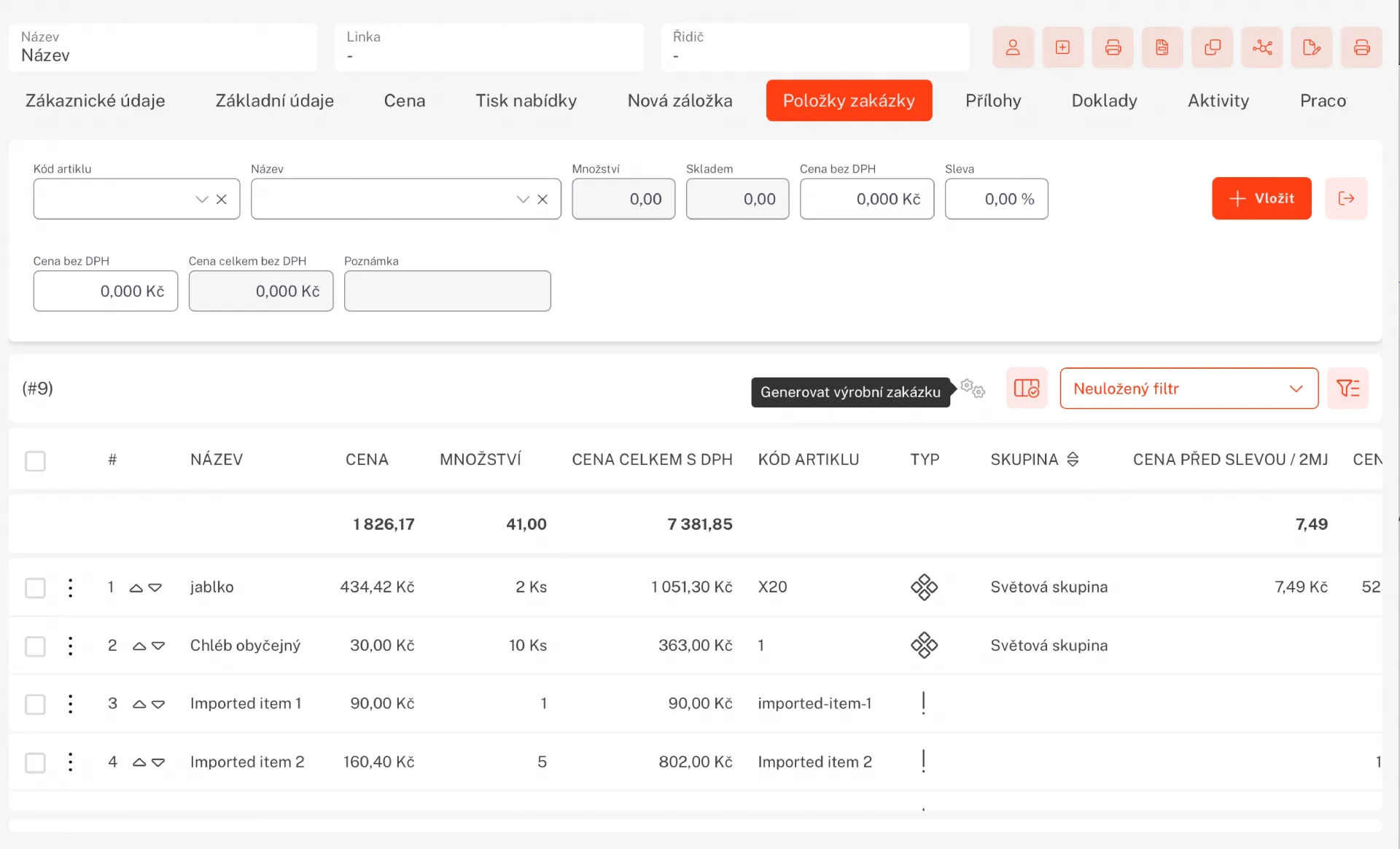
Task: Click the export arrow icon next to Vložit
Action: pos(1346,198)
